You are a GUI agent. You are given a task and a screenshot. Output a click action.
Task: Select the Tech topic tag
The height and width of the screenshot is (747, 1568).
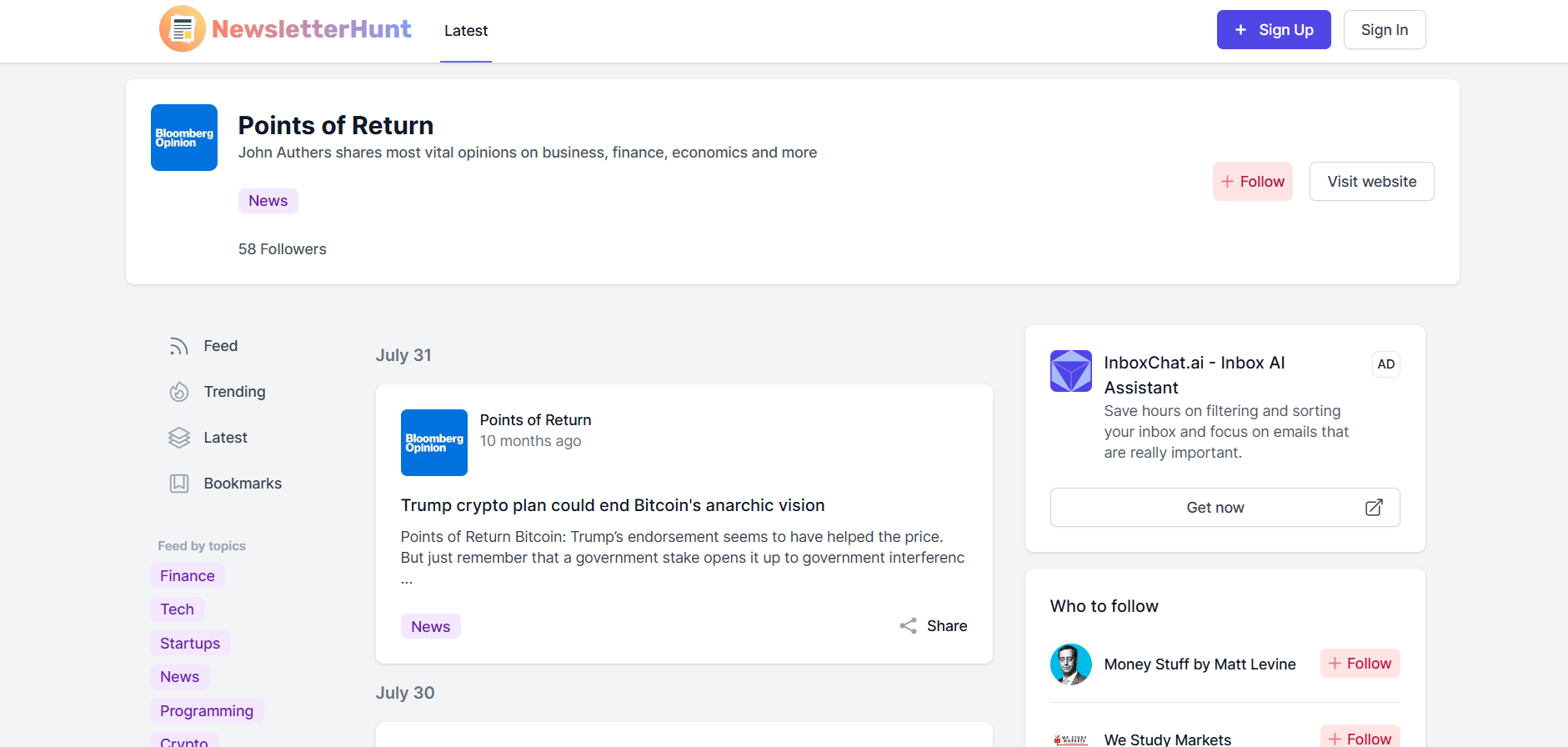click(x=178, y=609)
